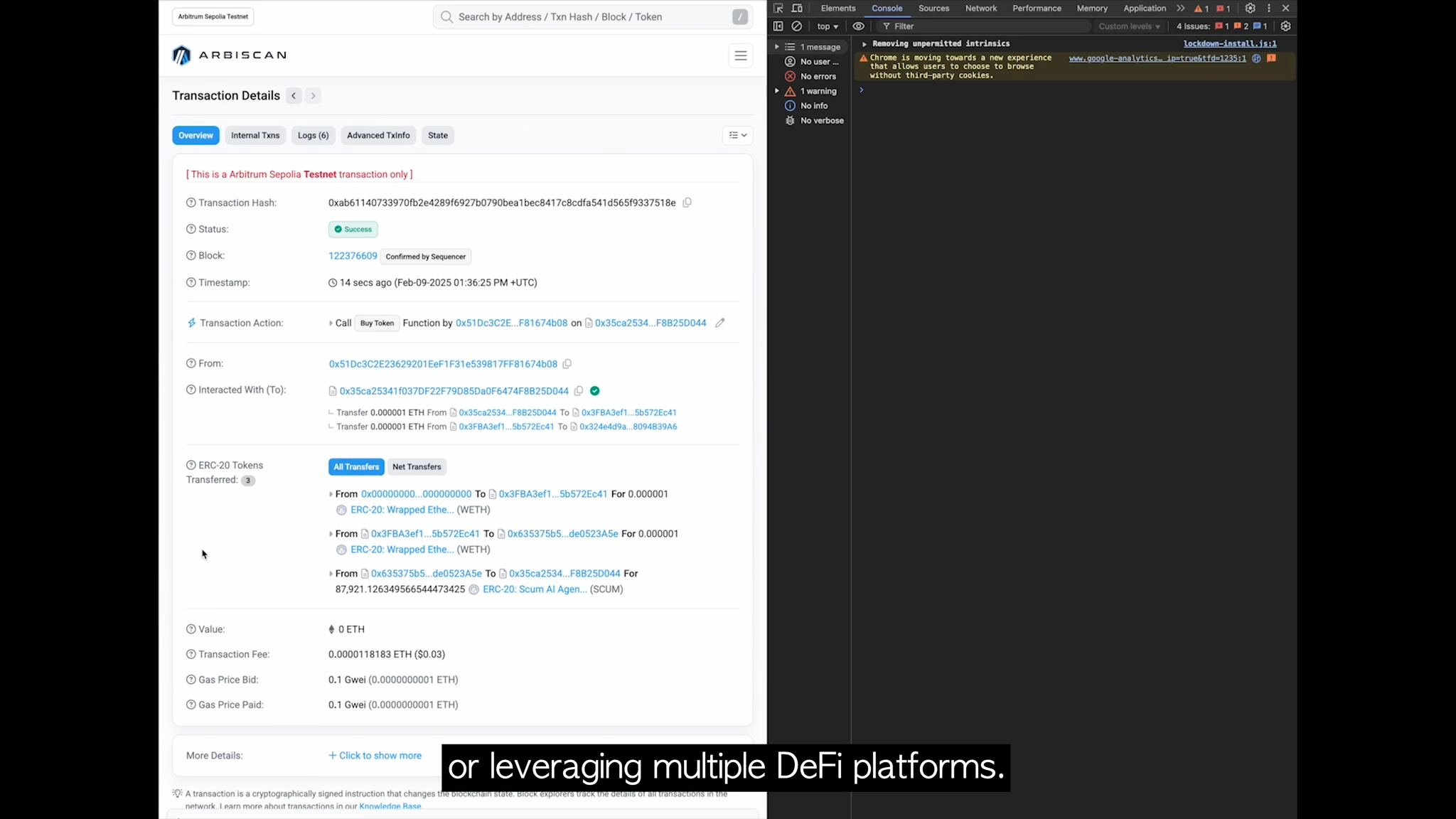Click the edit pencil icon beside Transaction Action
The image size is (1456, 819).
pos(719,323)
